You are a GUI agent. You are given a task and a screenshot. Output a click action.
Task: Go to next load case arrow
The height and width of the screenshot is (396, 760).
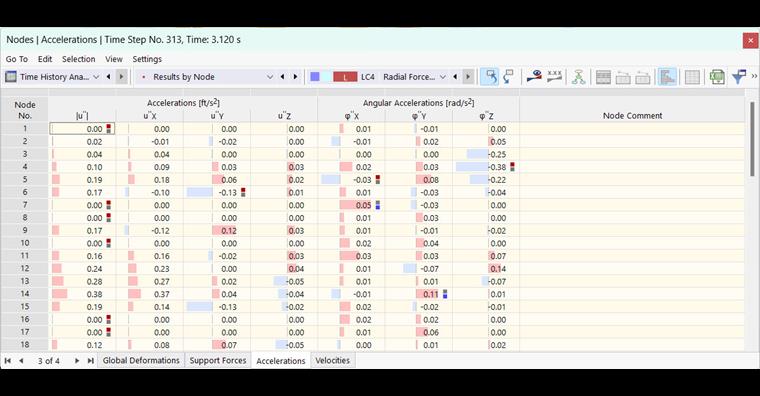tap(468, 77)
